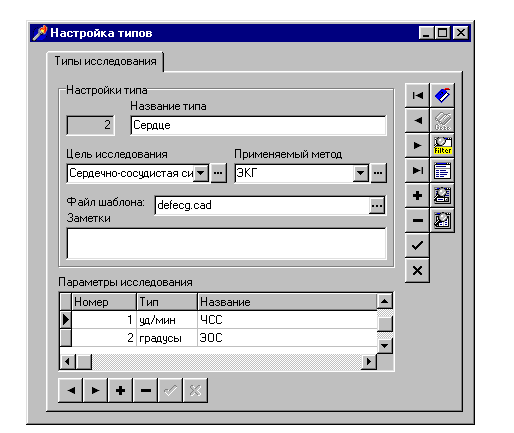Close the Настройка типов window

pos(461,33)
